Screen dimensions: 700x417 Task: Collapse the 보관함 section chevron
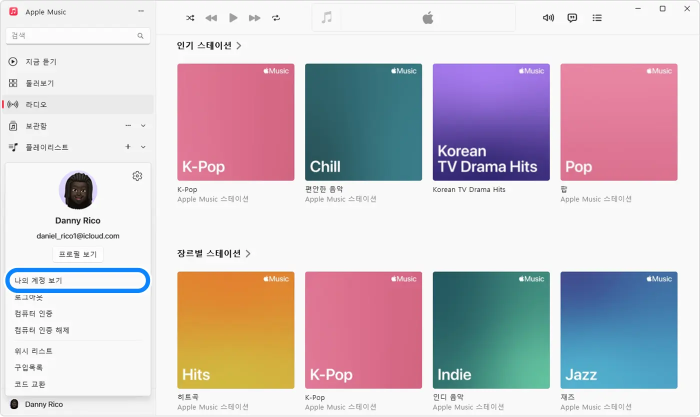pyautogui.click(x=143, y=126)
